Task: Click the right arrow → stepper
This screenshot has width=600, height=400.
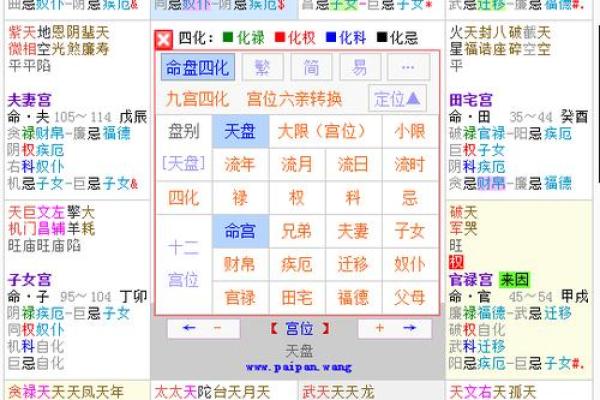Action: [409, 328]
